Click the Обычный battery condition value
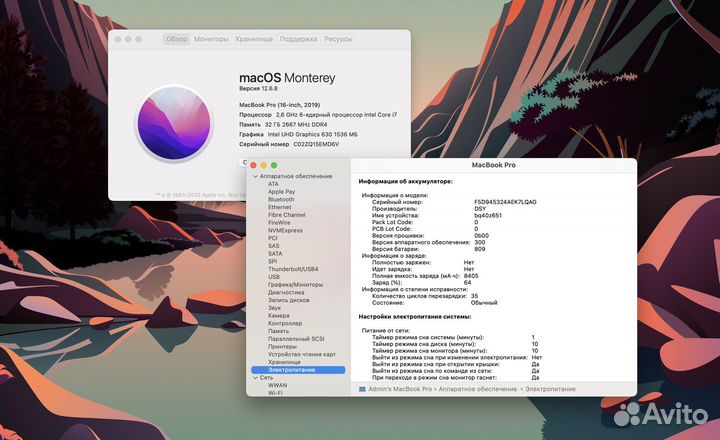 [484, 303]
